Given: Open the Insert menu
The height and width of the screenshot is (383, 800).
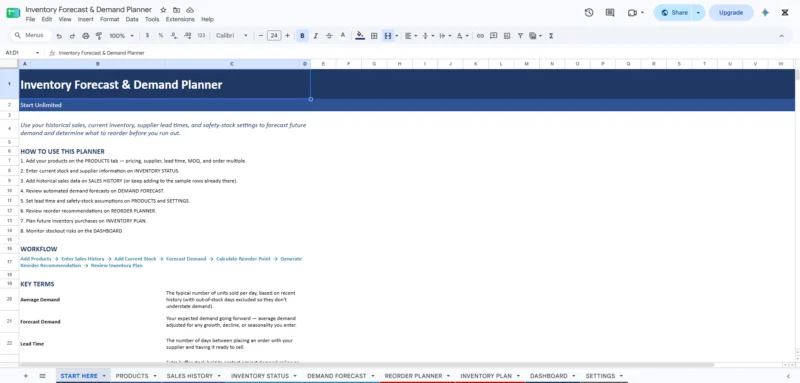Looking at the screenshot, I should coord(85,19).
